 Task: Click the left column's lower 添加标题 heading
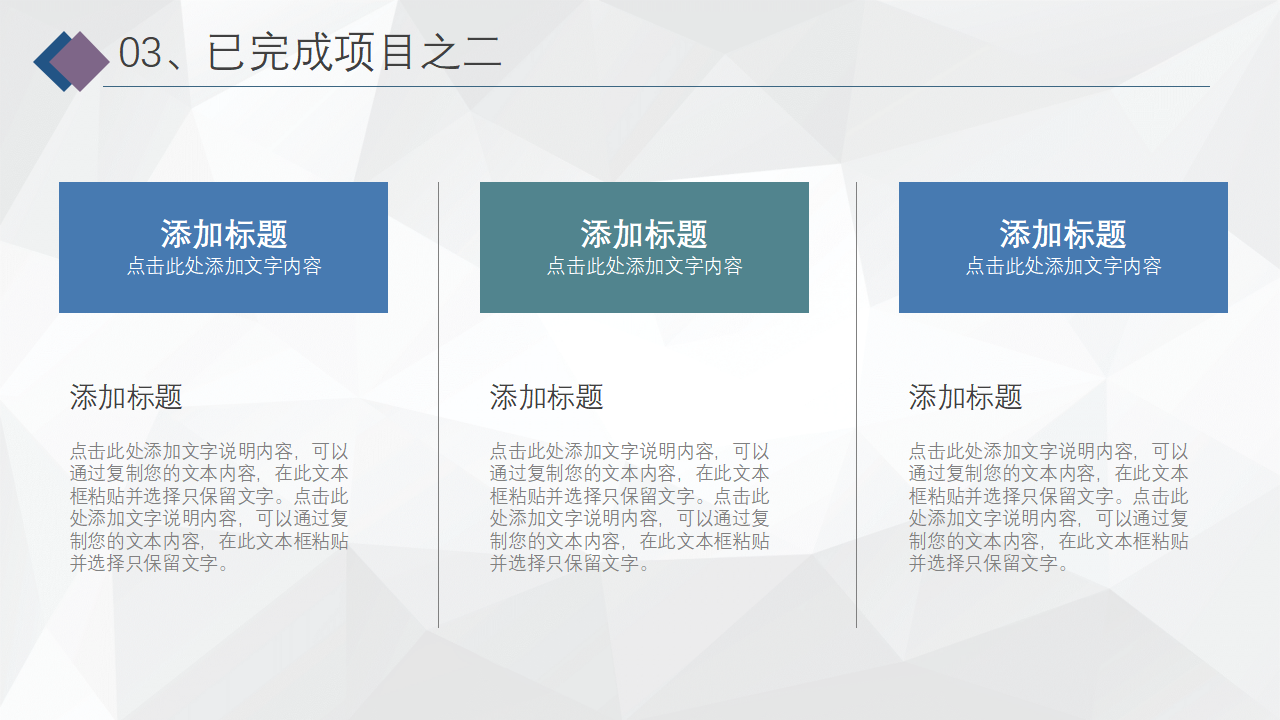click(126, 397)
